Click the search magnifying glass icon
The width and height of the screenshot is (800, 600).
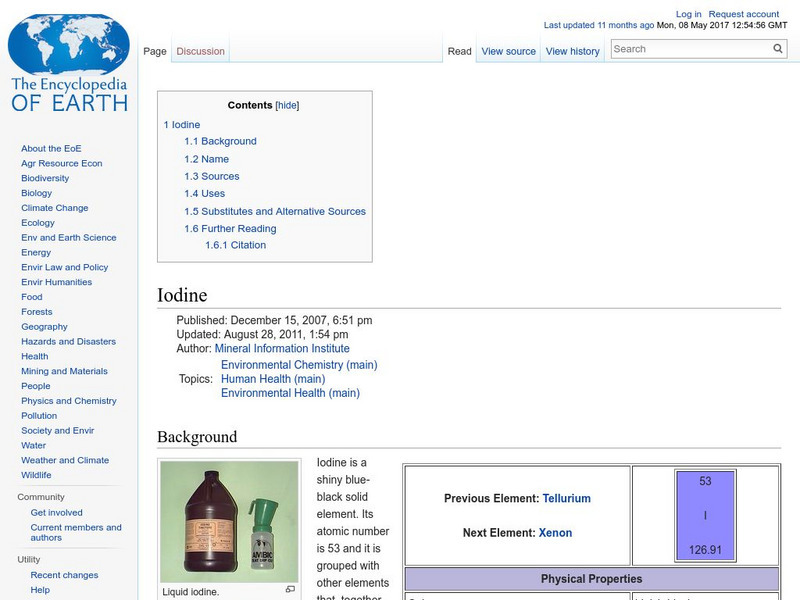[x=778, y=47]
